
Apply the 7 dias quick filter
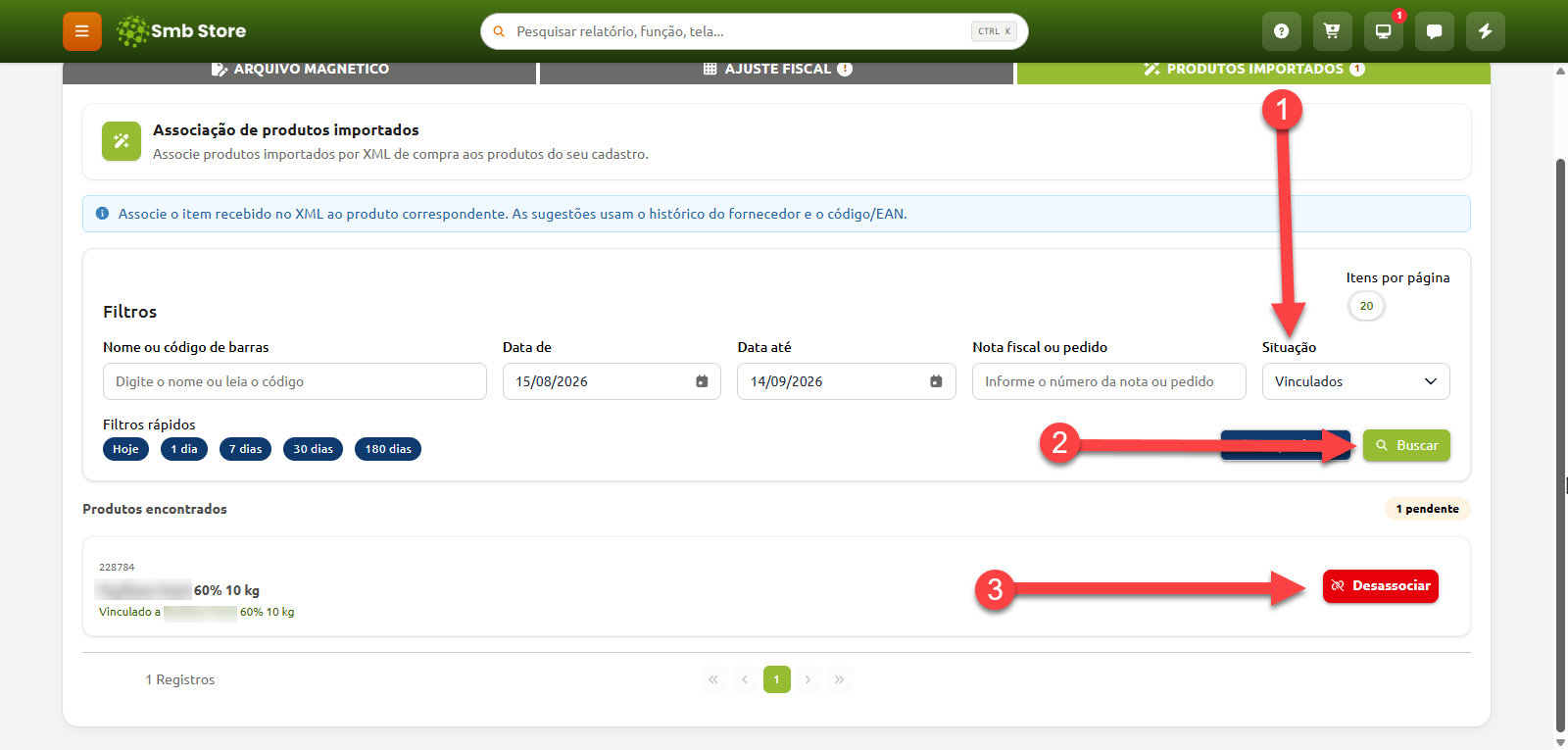[245, 449]
